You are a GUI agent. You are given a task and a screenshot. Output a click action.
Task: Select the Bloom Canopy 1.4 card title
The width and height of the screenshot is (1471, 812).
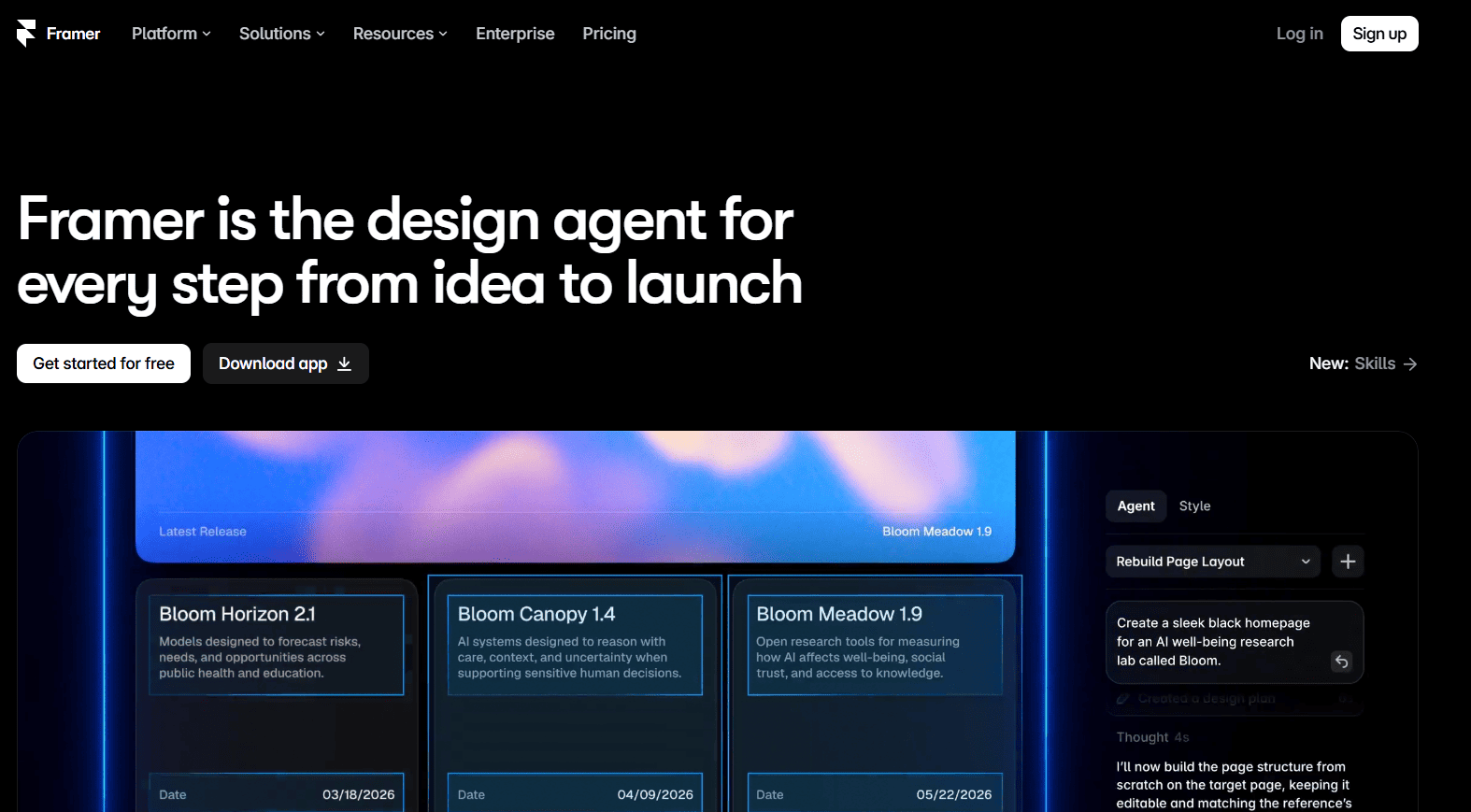click(536, 614)
